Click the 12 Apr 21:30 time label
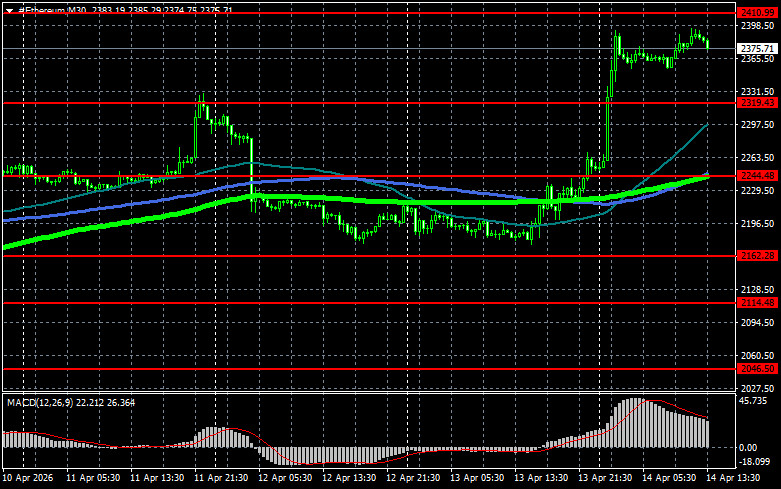 (413, 478)
